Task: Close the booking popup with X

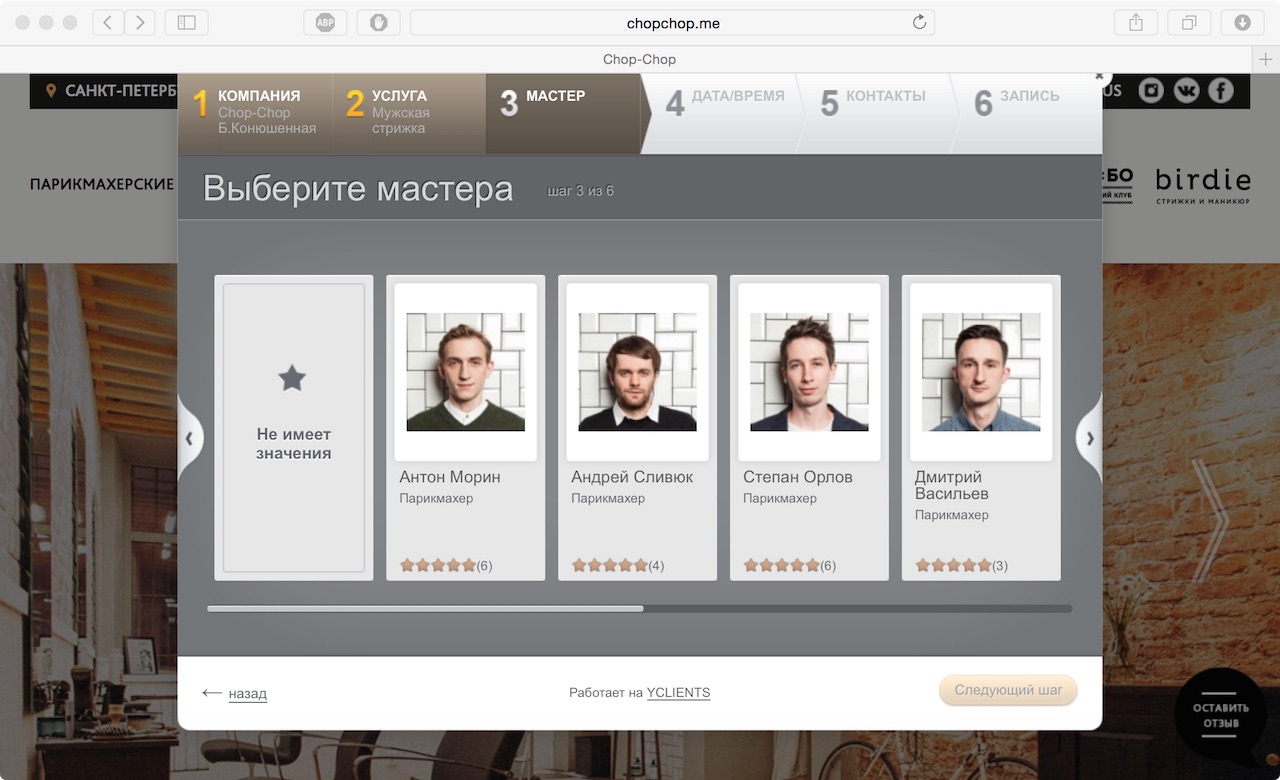Action: (x=1098, y=76)
